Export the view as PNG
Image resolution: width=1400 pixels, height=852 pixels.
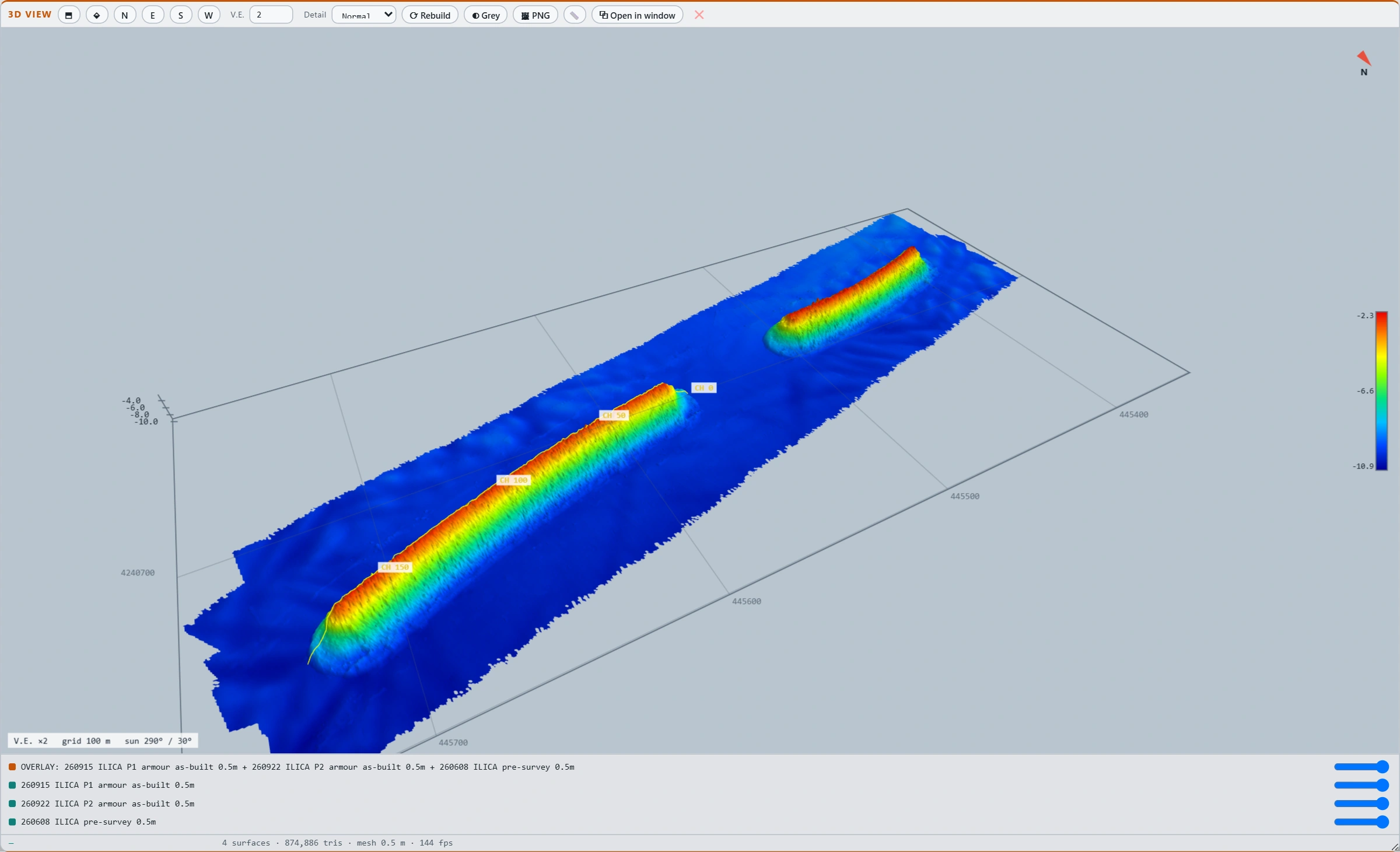click(535, 15)
